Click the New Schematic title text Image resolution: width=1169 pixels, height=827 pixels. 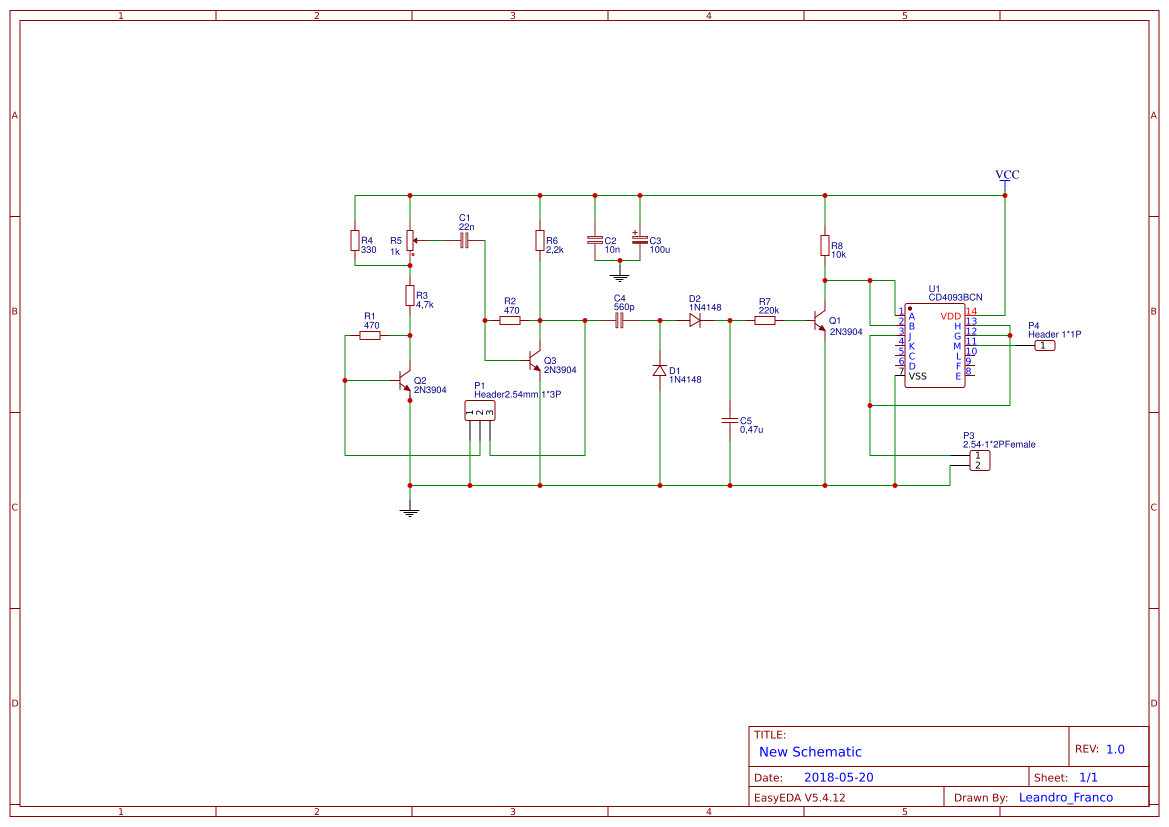point(809,751)
